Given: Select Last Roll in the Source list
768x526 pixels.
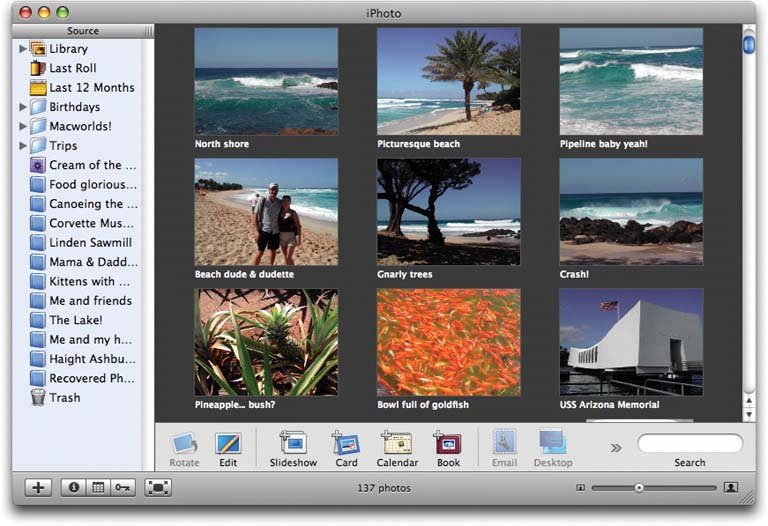Looking at the screenshot, I should 73,68.
